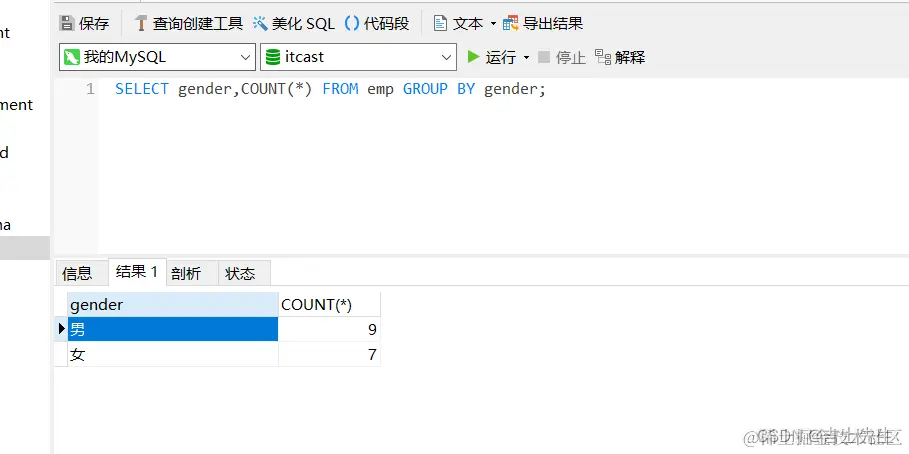Click the Stop (停止) button

[x=562, y=57]
